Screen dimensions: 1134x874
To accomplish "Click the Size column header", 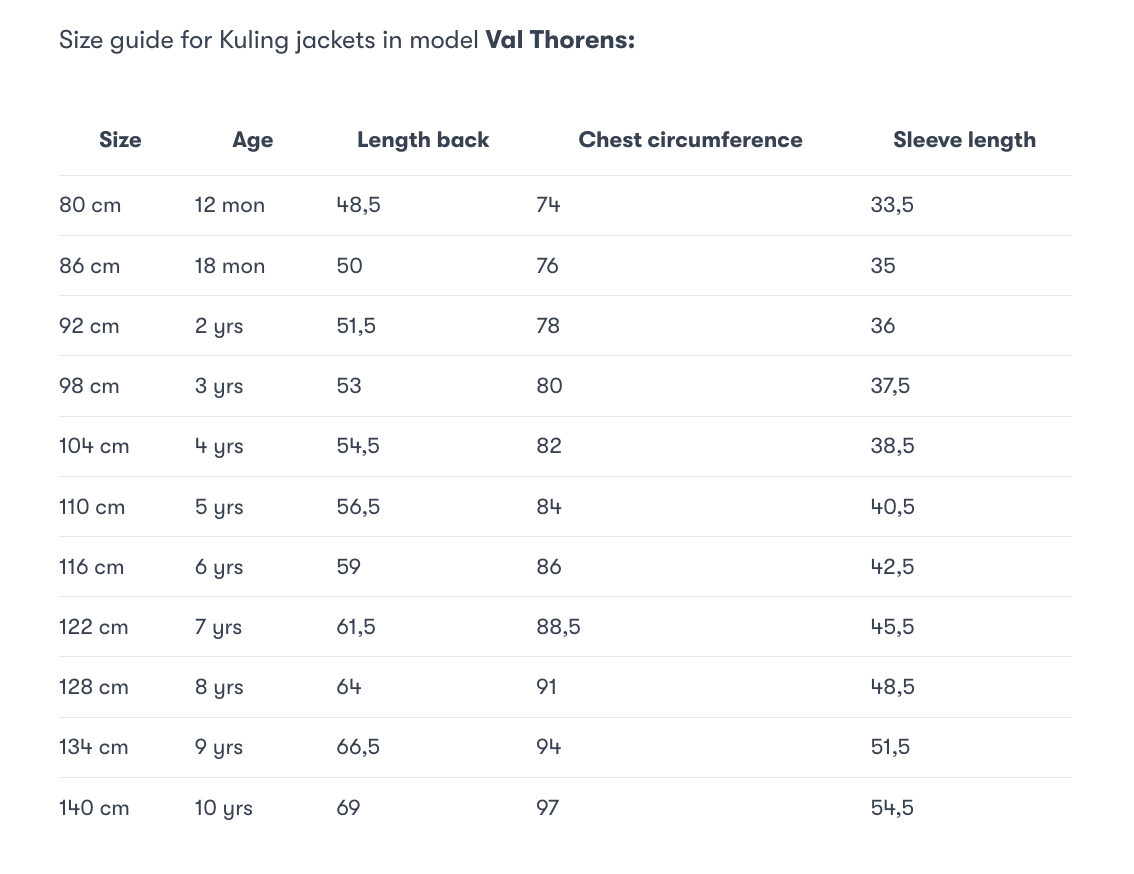I will point(120,140).
